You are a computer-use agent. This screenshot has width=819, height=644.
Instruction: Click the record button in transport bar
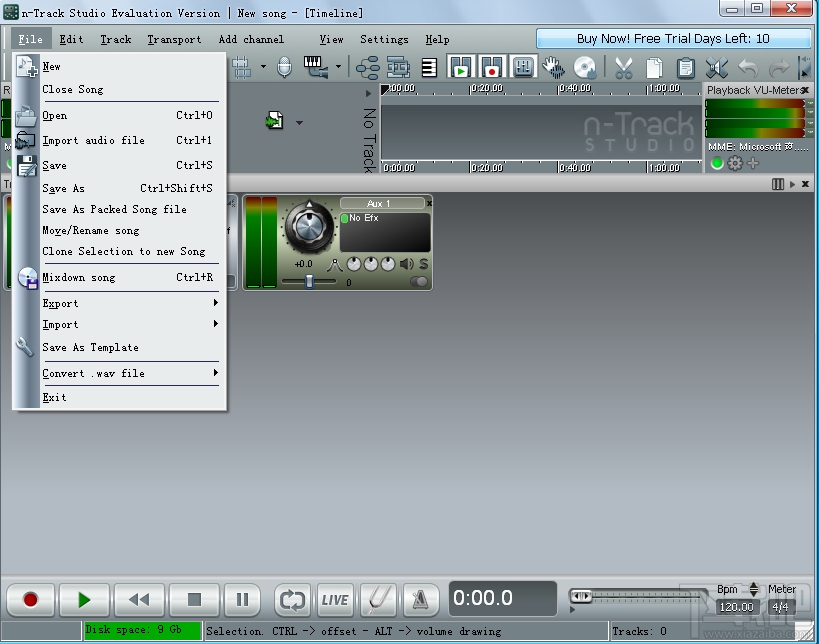pyautogui.click(x=30, y=600)
